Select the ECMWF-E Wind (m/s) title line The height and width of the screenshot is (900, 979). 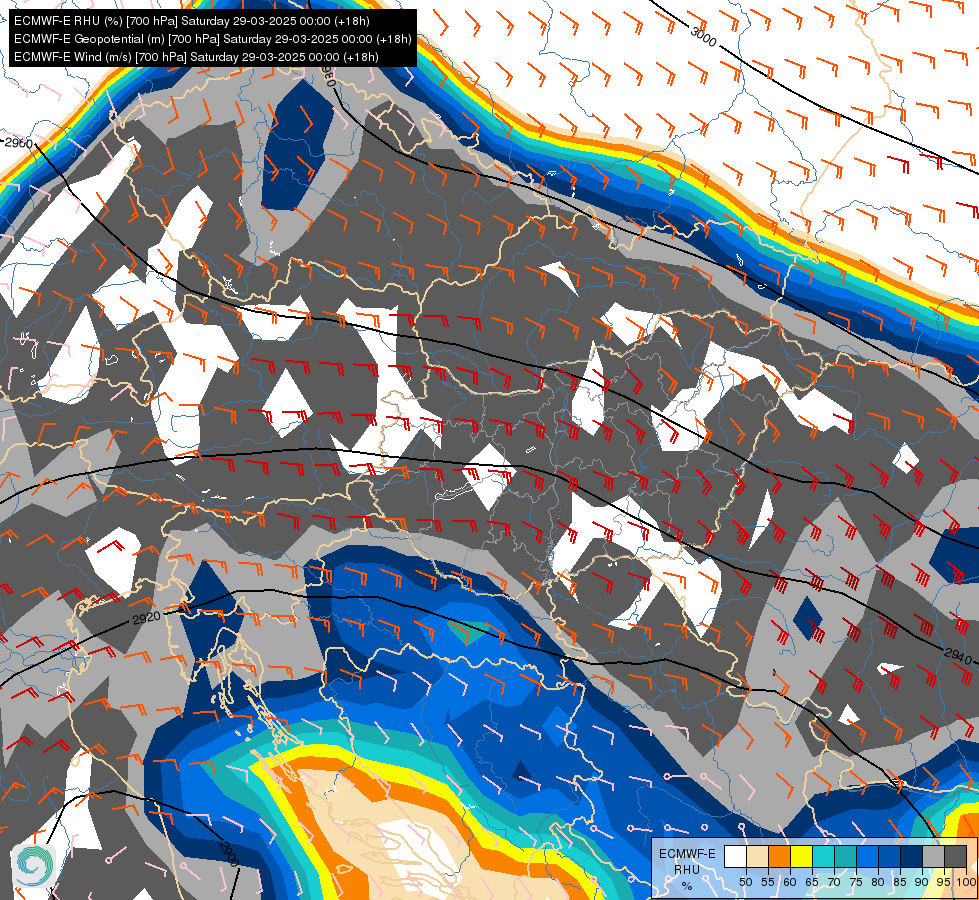tap(196, 57)
